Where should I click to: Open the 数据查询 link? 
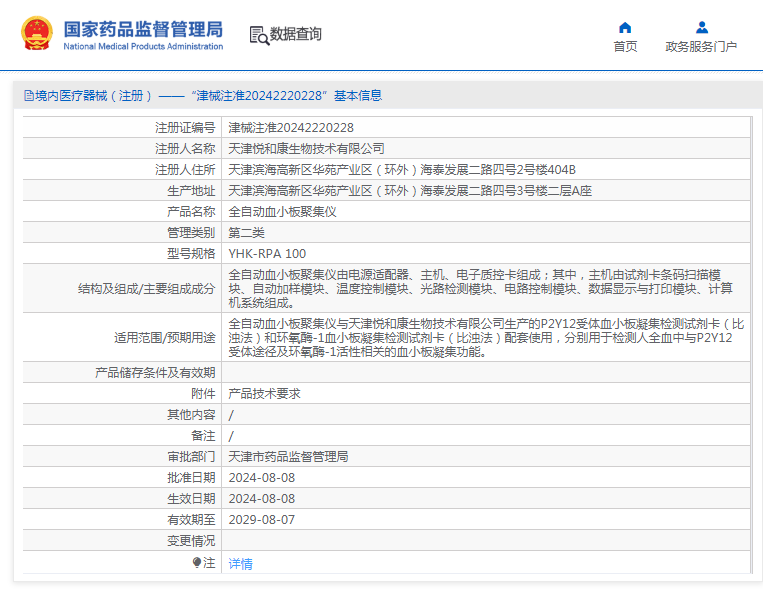(x=295, y=34)
